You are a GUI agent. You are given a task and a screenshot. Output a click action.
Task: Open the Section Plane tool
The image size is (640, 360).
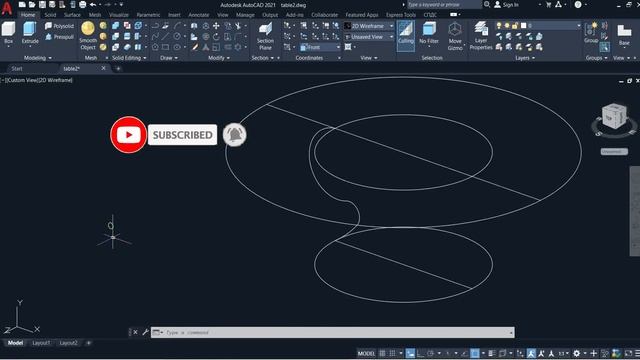(265, 36)
